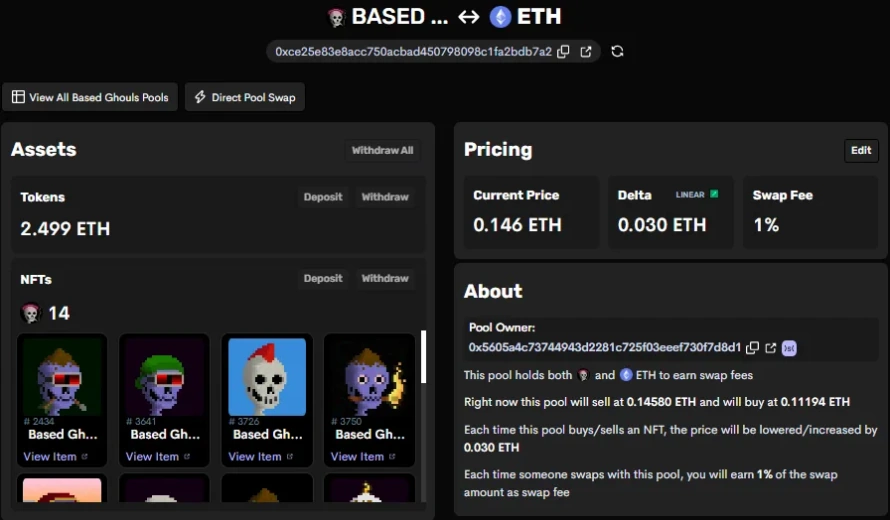Screen dimensions: 890x520
Task: Withdraw NFTs from the pool
Action: tap(385, 278)
